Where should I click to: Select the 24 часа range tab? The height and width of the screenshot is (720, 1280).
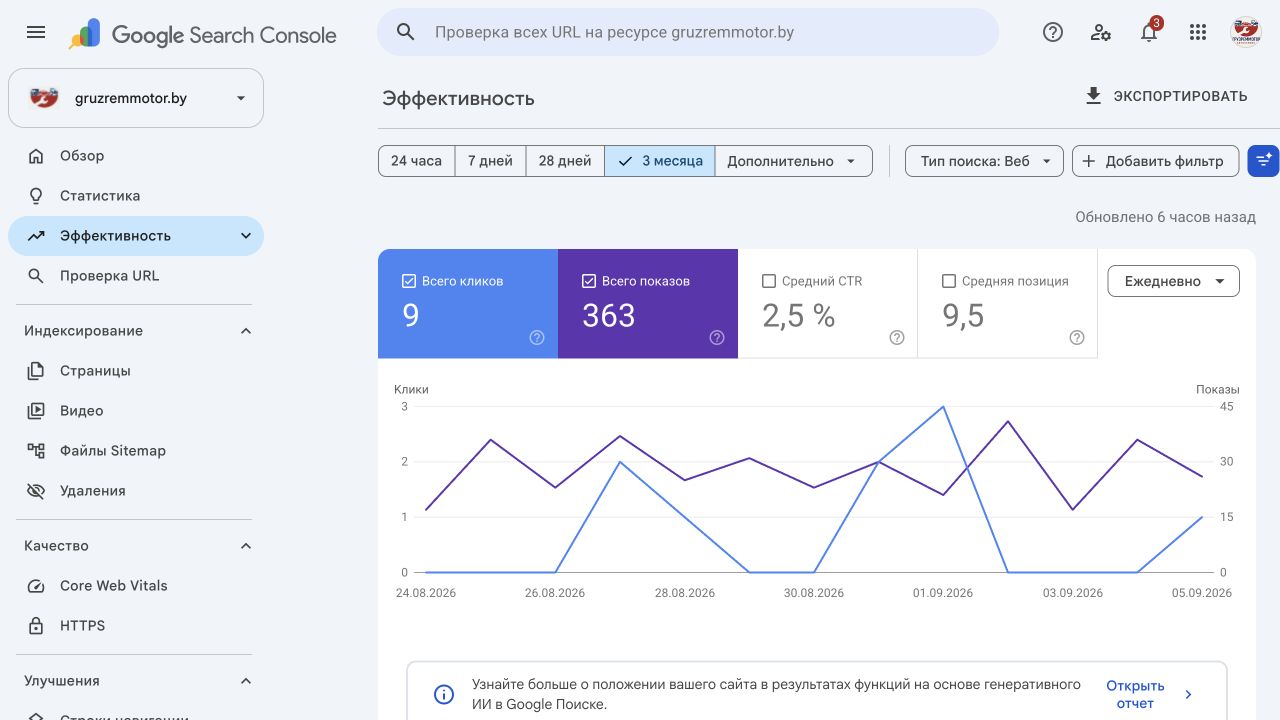(416, 161)
